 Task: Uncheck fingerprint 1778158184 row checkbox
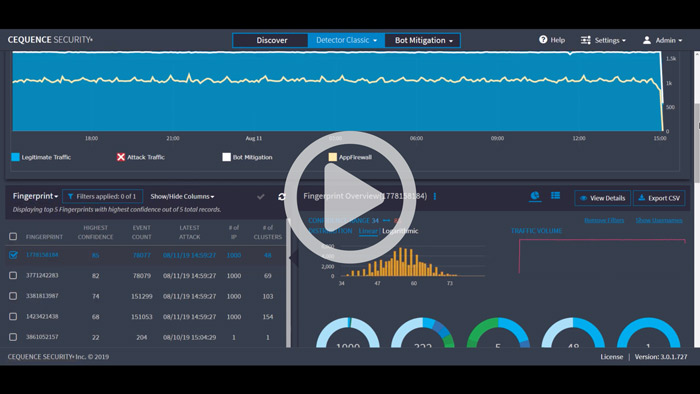pyautogui.click(x=13, y=255)
